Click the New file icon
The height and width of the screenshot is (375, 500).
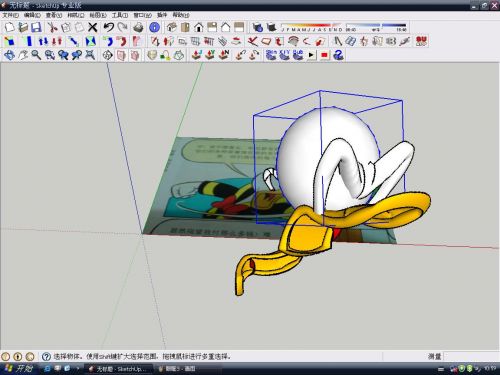tap(9, 27)
